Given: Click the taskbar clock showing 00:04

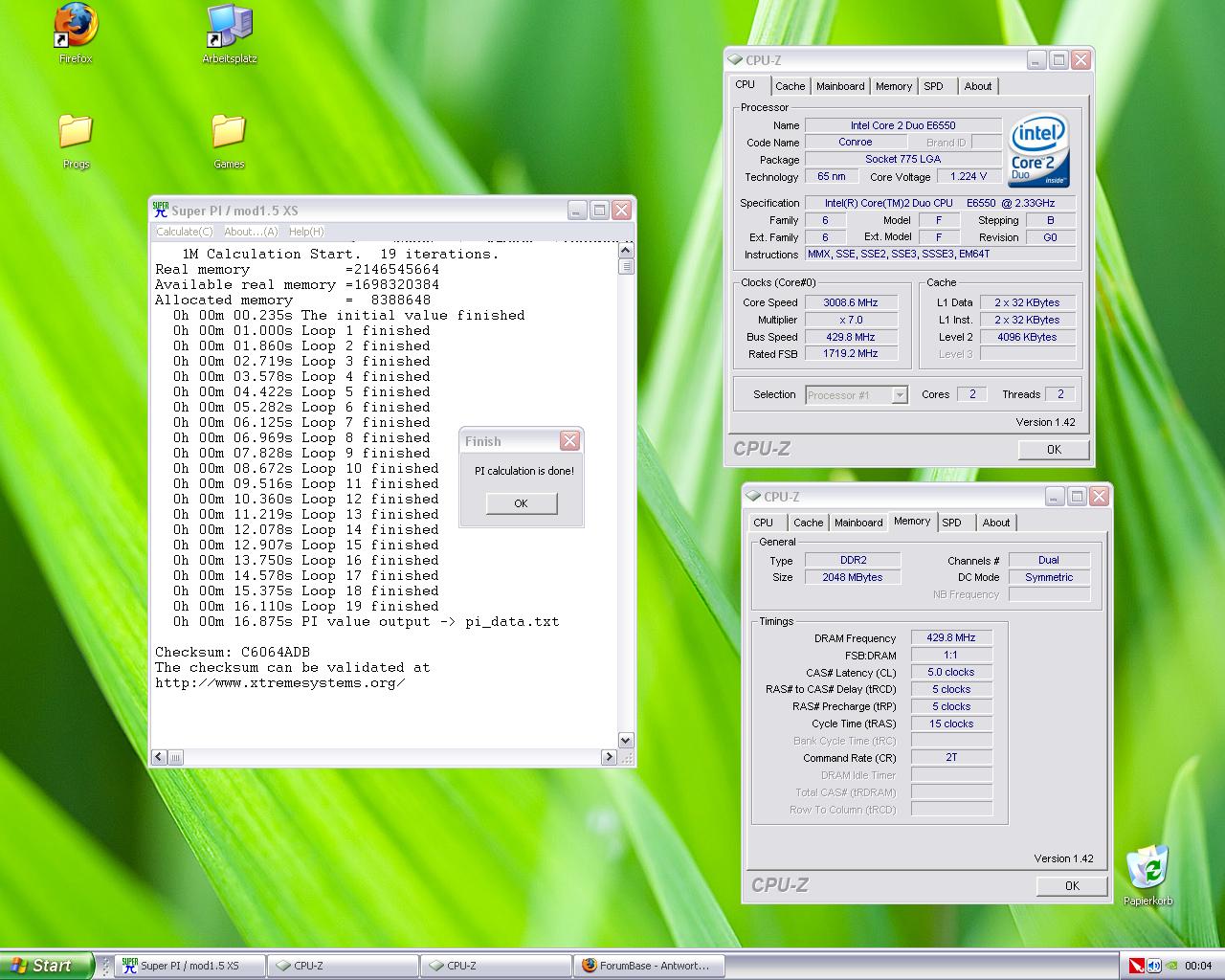Looking at the screenshot, I should tap(1198, 966).
